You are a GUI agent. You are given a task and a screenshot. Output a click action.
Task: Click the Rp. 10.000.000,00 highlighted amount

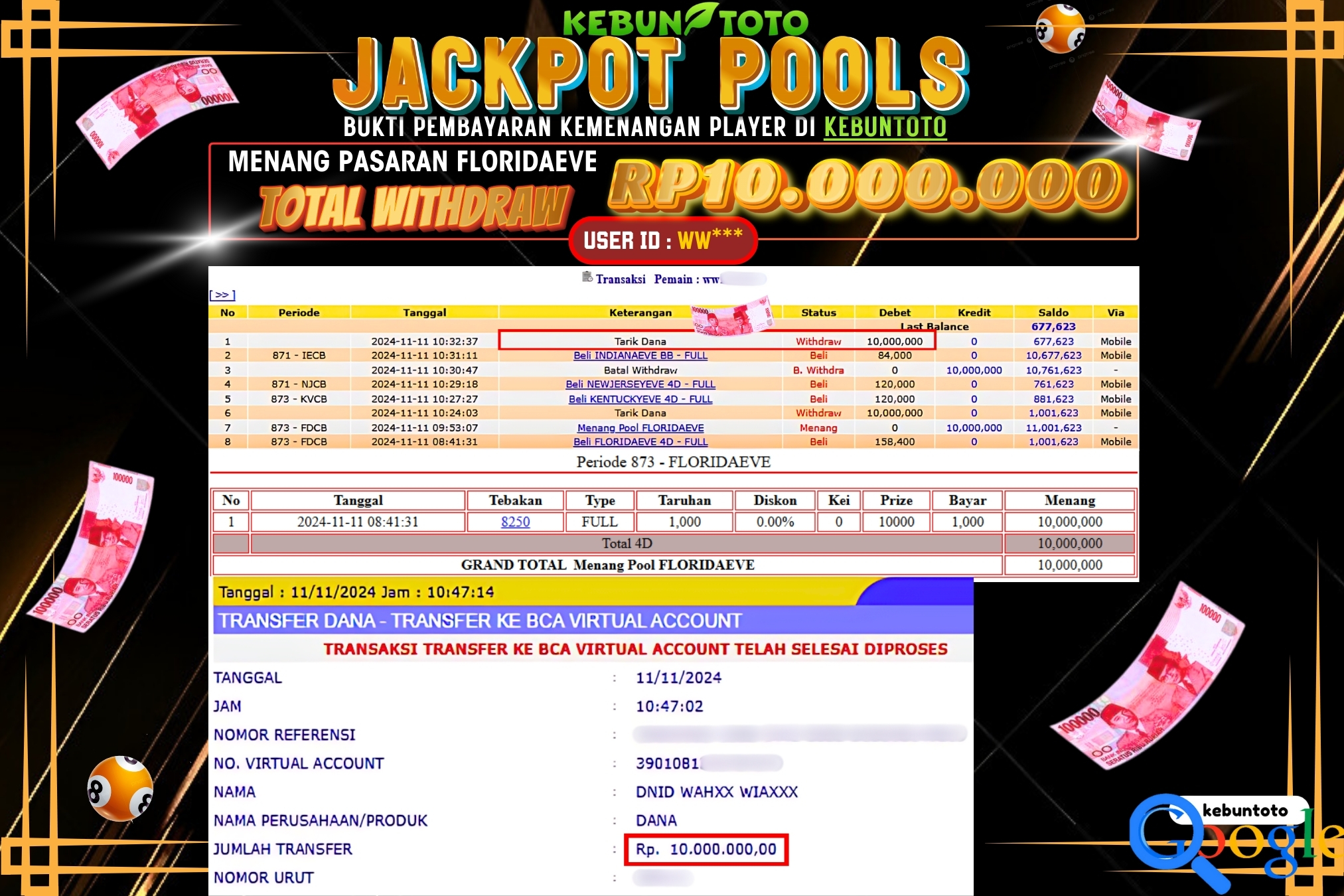coord(706,850)
